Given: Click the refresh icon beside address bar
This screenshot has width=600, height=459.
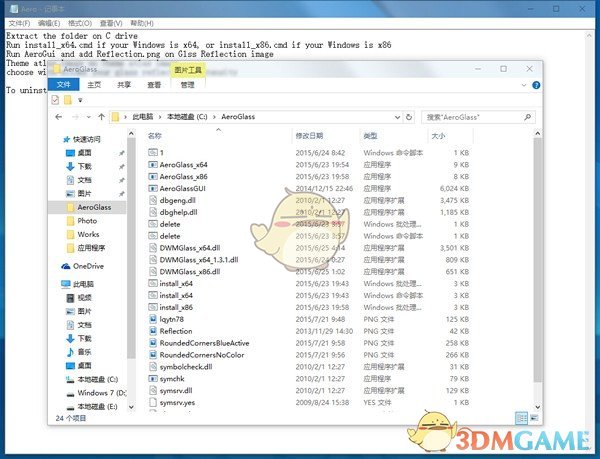Looking at the screenshot, I should click(409, 117).
